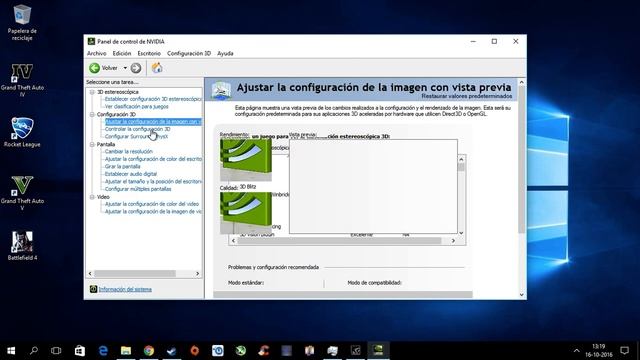Open the Escritorio menu
This screenshot has height=360, width=640.
coord(149,53)
